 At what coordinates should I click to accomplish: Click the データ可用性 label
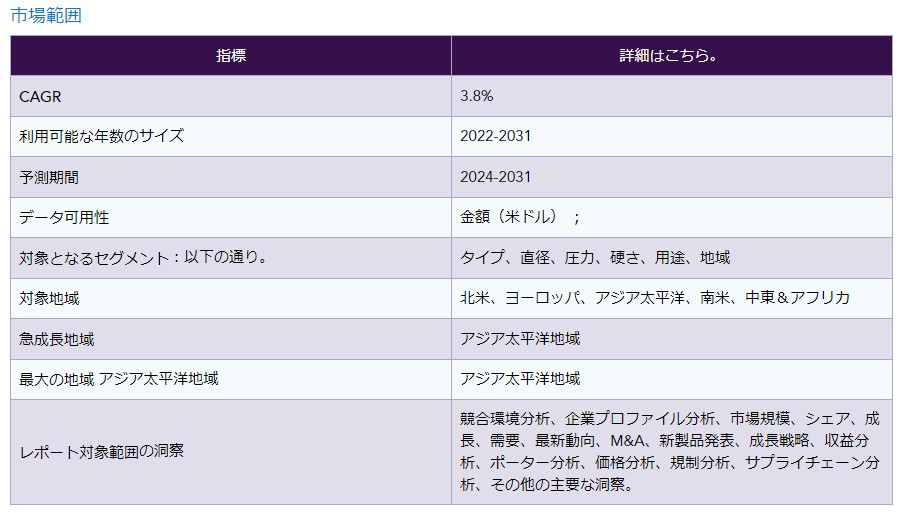tap(64, 218)
